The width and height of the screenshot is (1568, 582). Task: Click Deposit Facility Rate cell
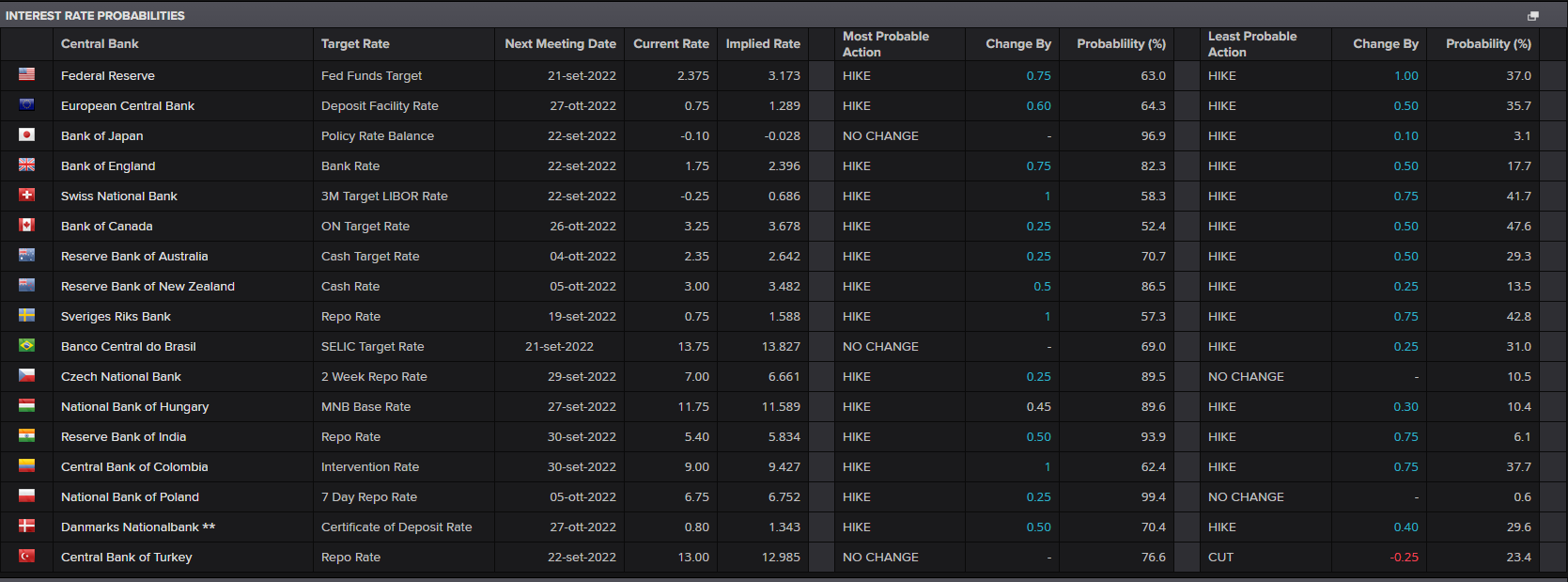tap(380, 106)
